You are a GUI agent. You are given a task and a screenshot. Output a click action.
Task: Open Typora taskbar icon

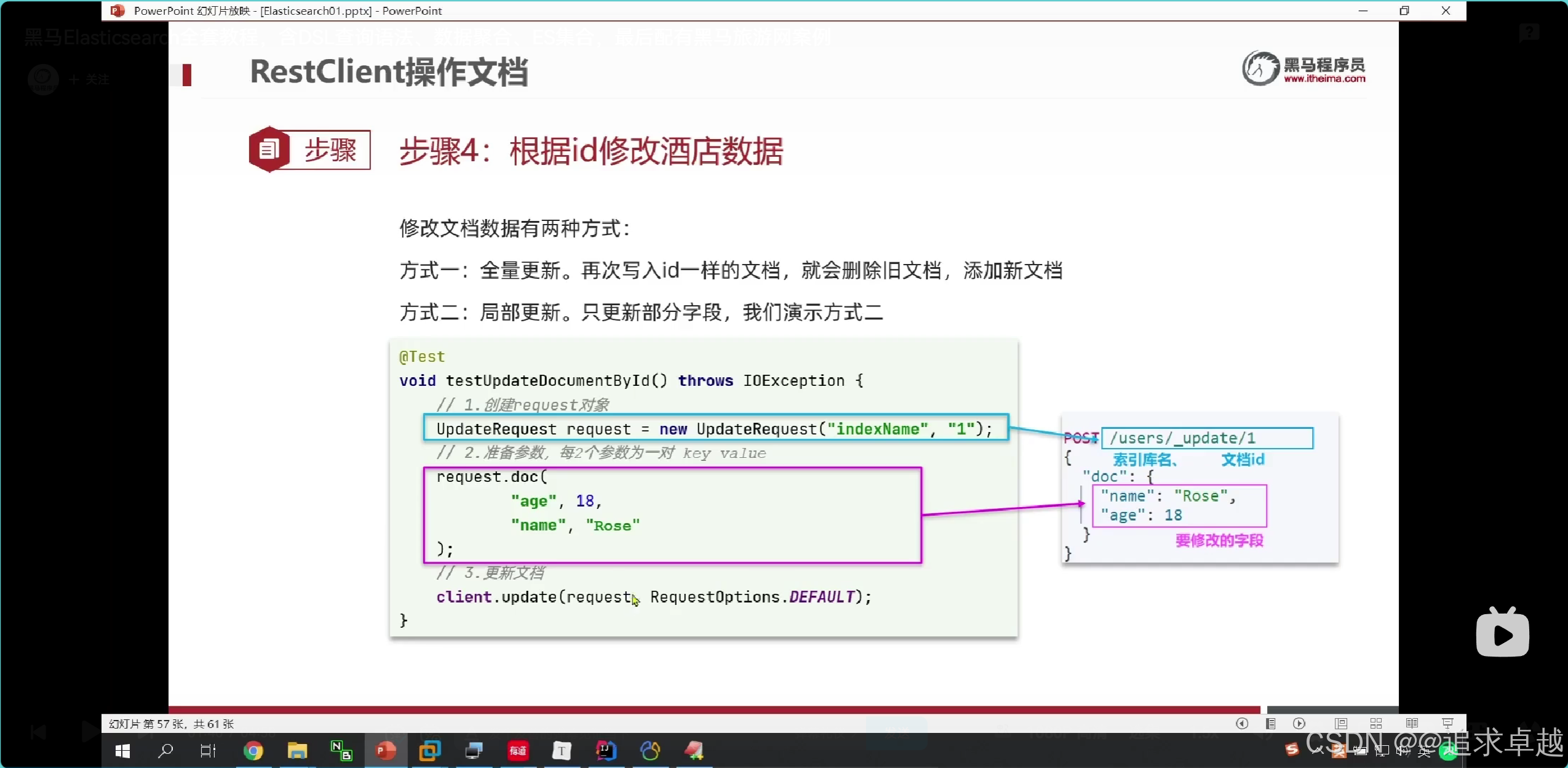tap(562, 751)
